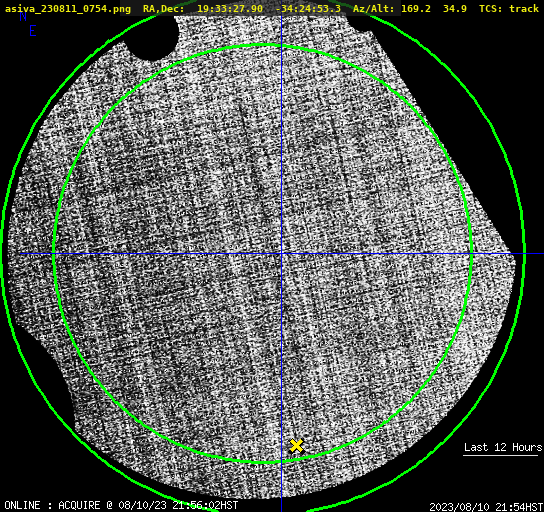
Task: Click the image timestamp 2023/08/10 21:54HST
Action: 486,507
